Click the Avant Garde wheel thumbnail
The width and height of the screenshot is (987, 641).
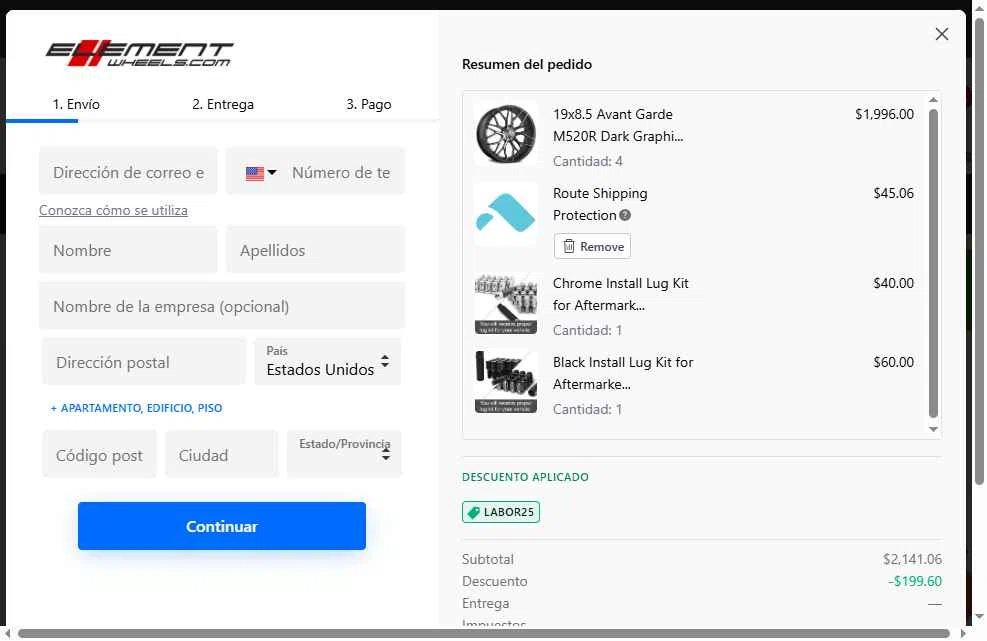(x=506, y=134)
